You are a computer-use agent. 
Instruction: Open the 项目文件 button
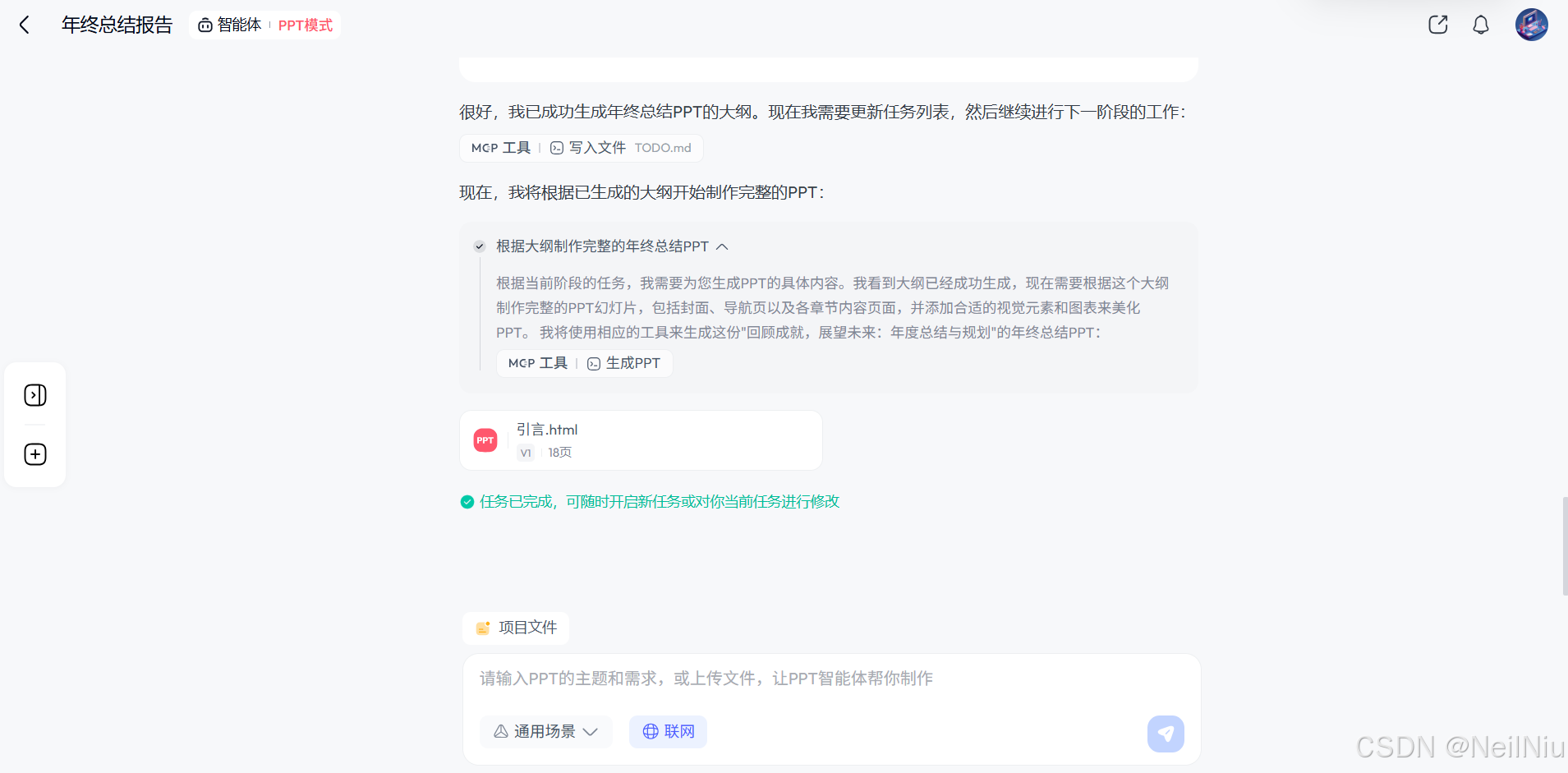coord(515,628)
